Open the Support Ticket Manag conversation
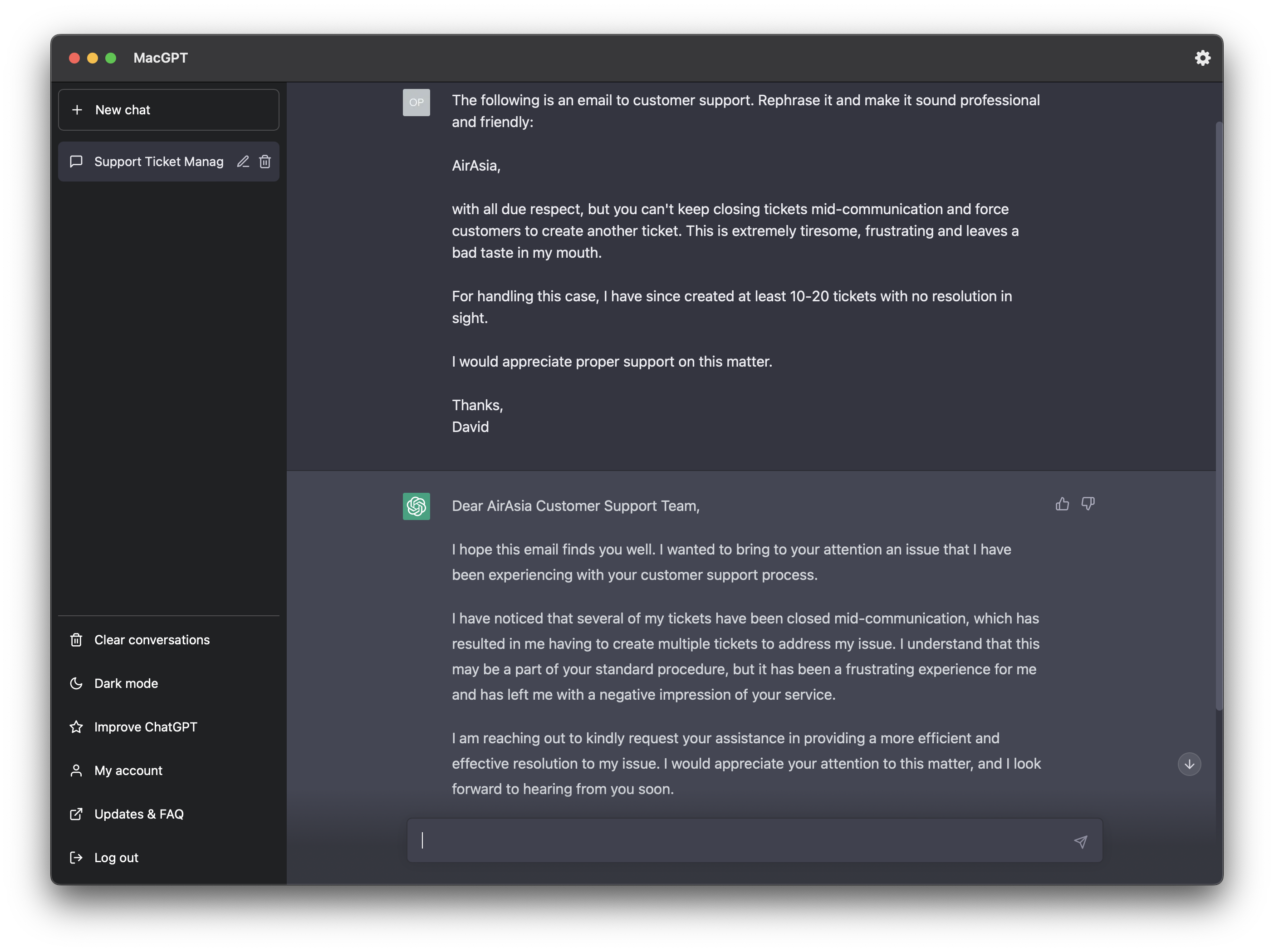1274x952 pixels. click(168, 161)
